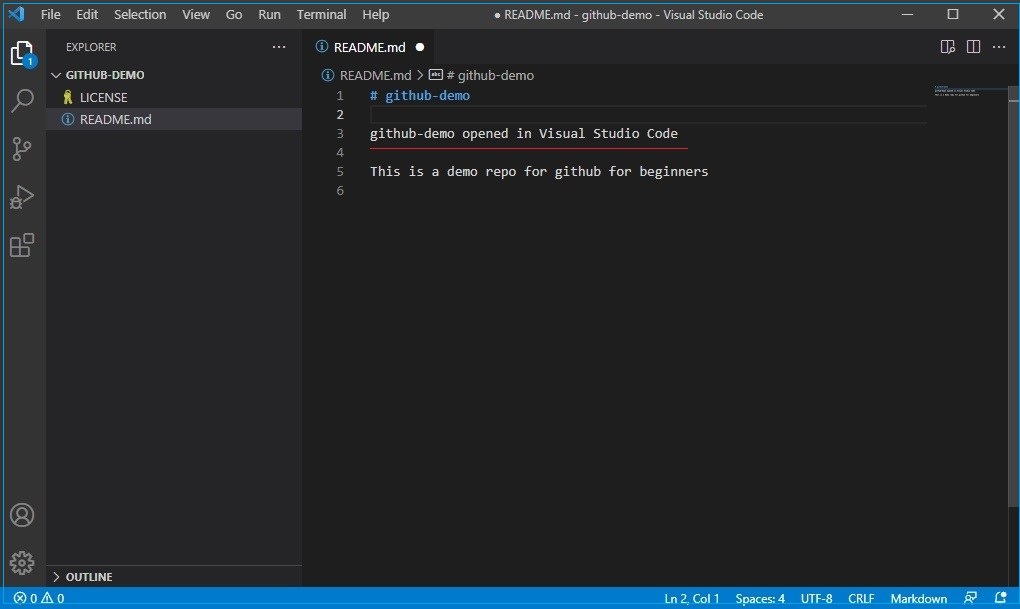Open the LICENSE file in explorer
Image resolution: width=1020 pixels, height=609 pixels.
point(174,97)
